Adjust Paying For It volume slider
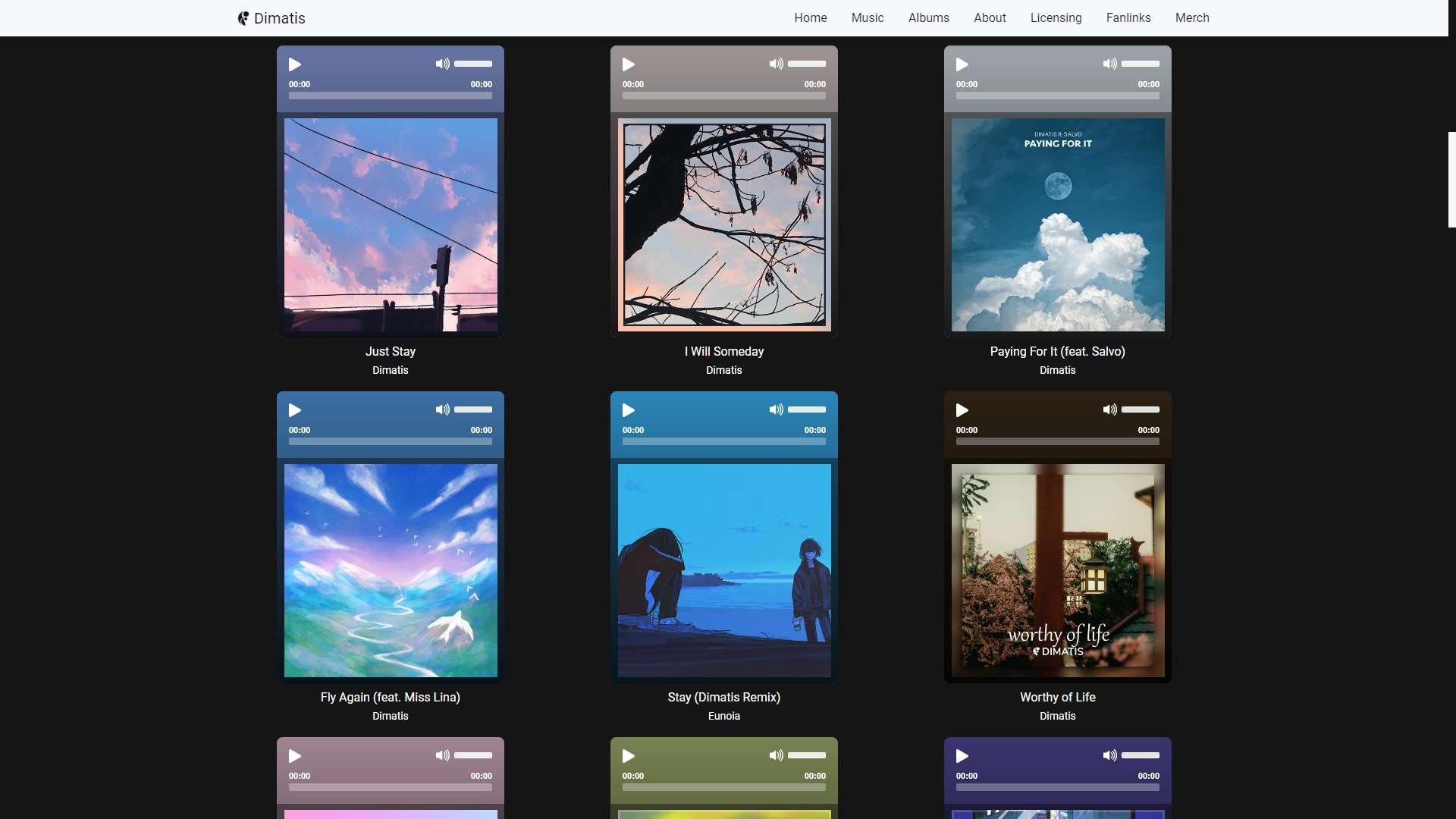This screenshot has height=819, width=1456. (x=1141, y=64)
